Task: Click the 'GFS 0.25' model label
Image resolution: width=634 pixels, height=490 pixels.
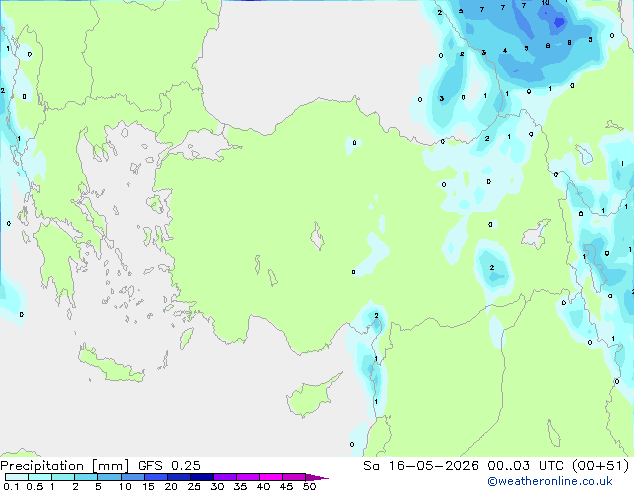Action: 169,466
